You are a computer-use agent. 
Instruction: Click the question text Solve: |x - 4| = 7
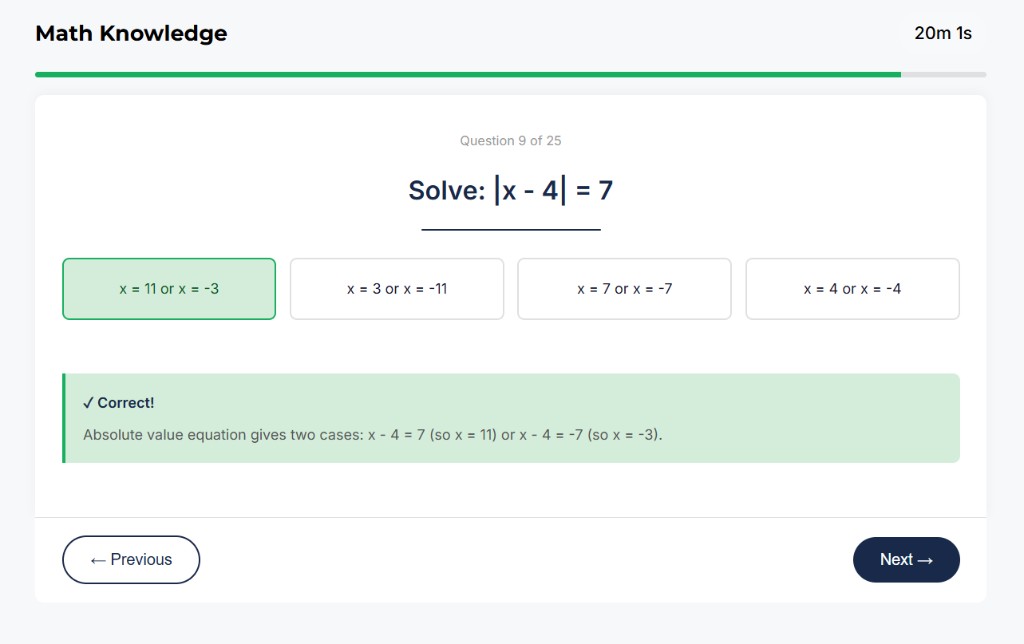point(511,190)
